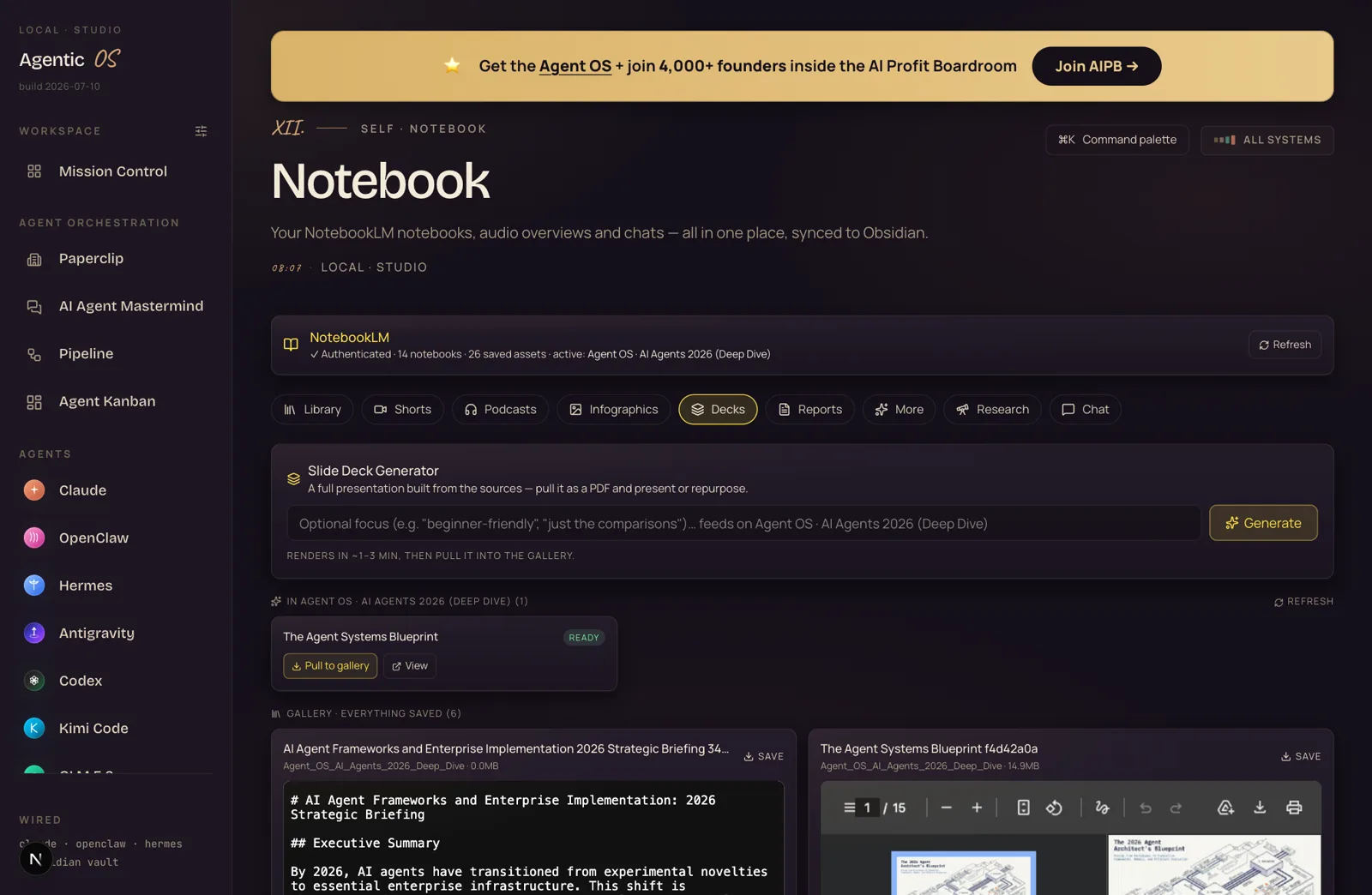The width and height of the screenshot is (1372, 895).
Task: Click the PDF page number field
Action: tap(868, 808)
